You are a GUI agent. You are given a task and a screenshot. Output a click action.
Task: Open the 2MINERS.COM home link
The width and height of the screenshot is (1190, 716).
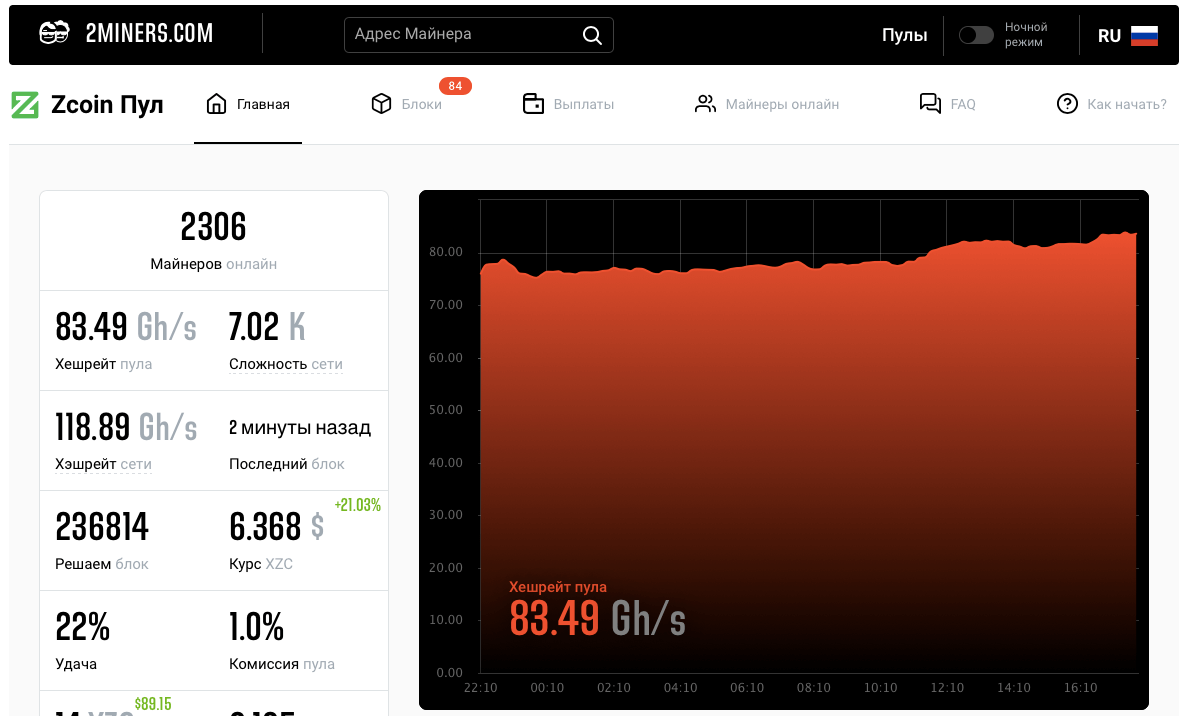149,33
